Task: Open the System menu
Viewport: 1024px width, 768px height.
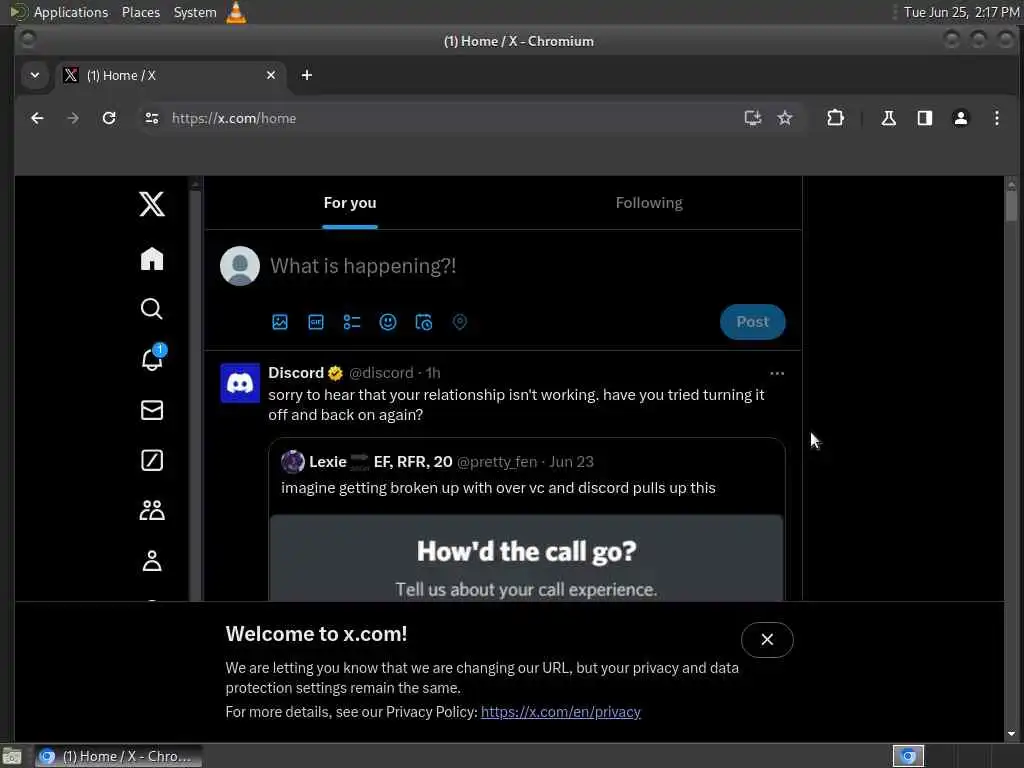Action: tap(195, 12)
